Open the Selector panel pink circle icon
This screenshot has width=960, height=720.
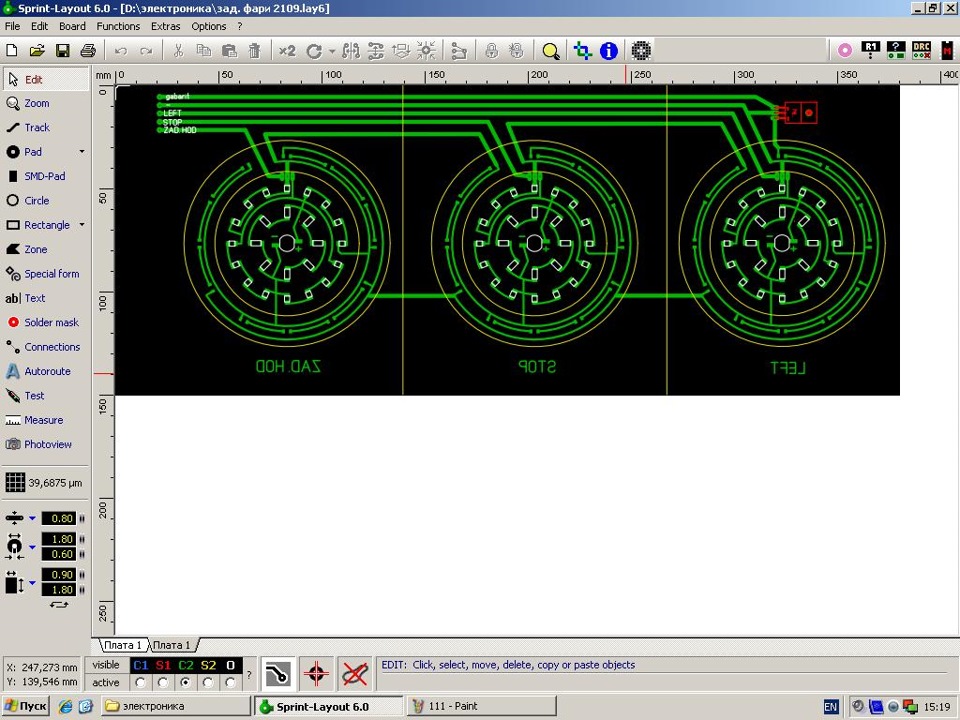tap(845, 50)
